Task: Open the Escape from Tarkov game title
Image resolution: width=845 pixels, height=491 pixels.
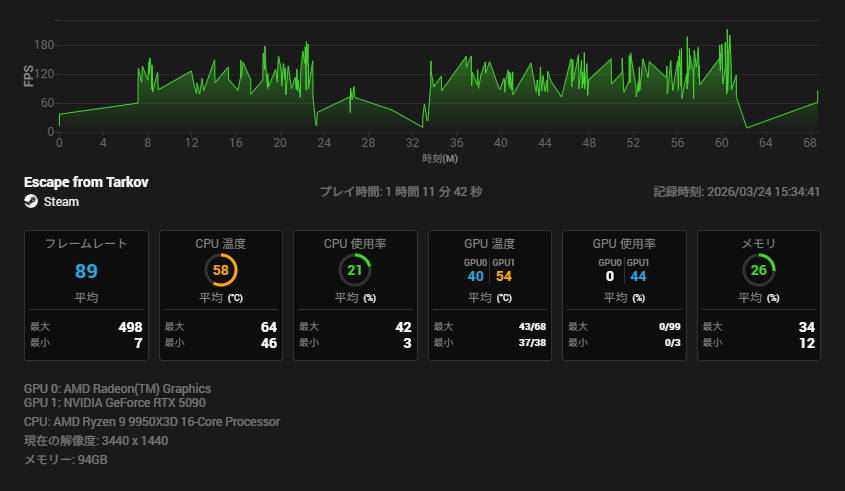Action: (x=86, y=183)
